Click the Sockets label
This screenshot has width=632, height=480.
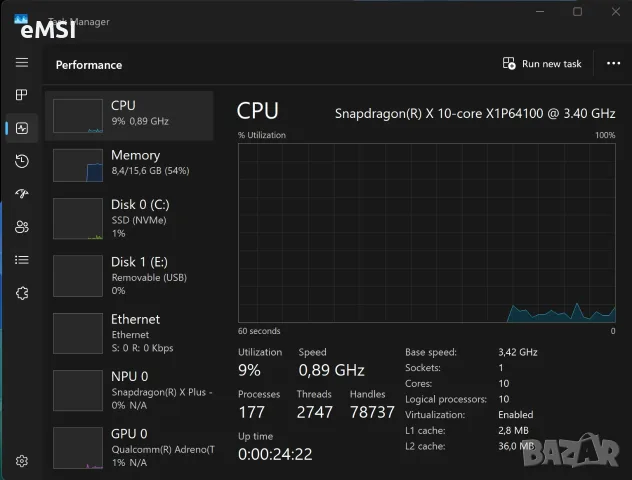click(423, 368)
